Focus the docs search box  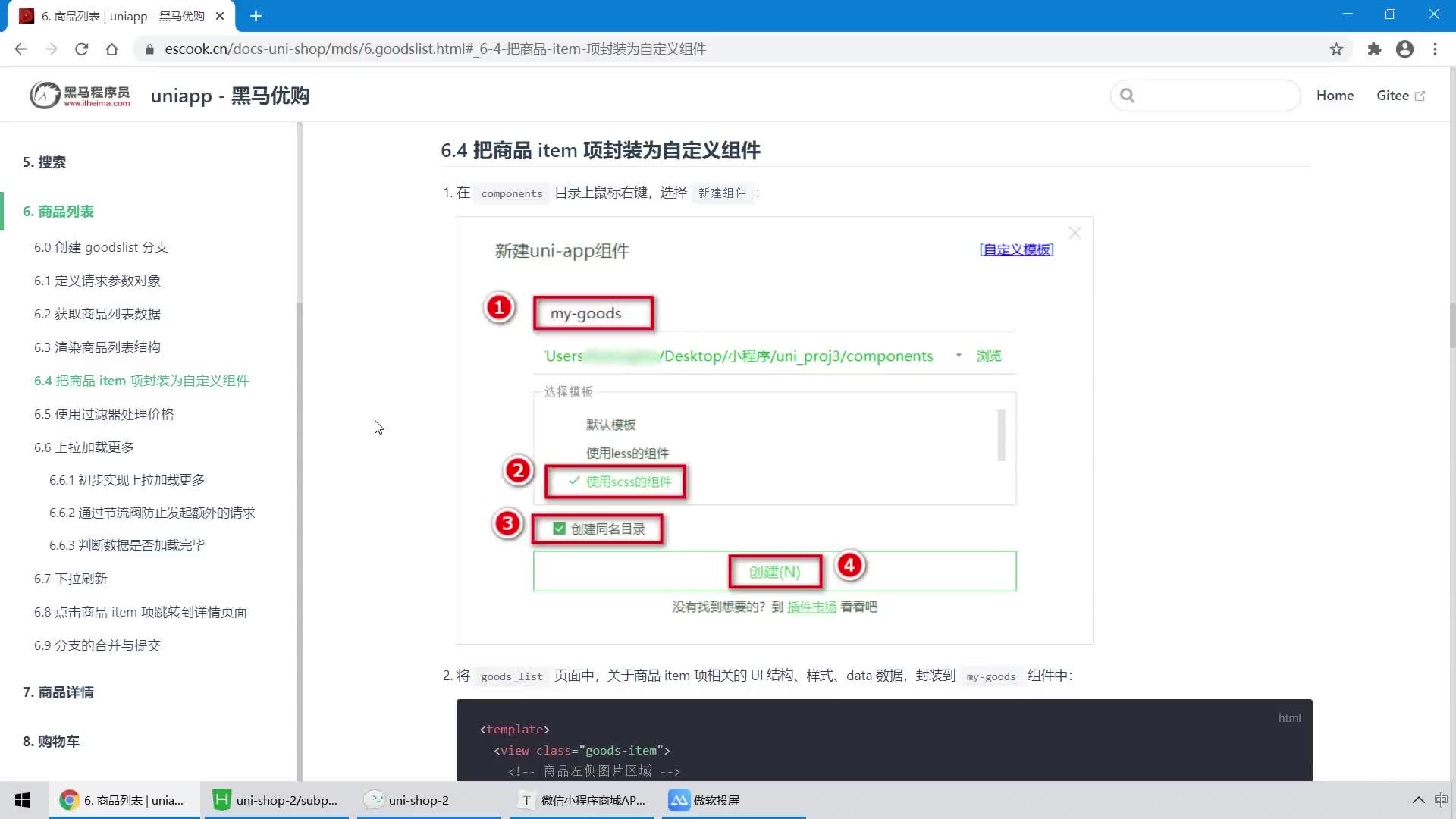(1206, 96)
